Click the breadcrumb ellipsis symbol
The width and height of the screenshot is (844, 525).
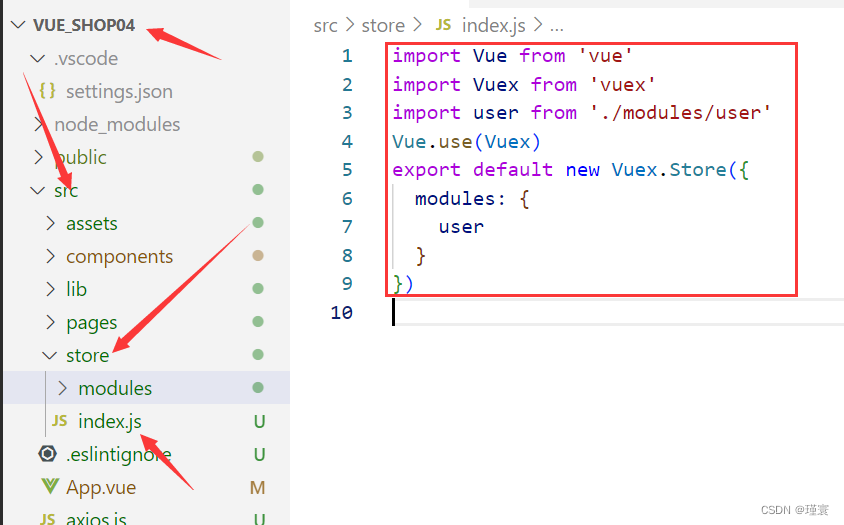coord(557,27)
